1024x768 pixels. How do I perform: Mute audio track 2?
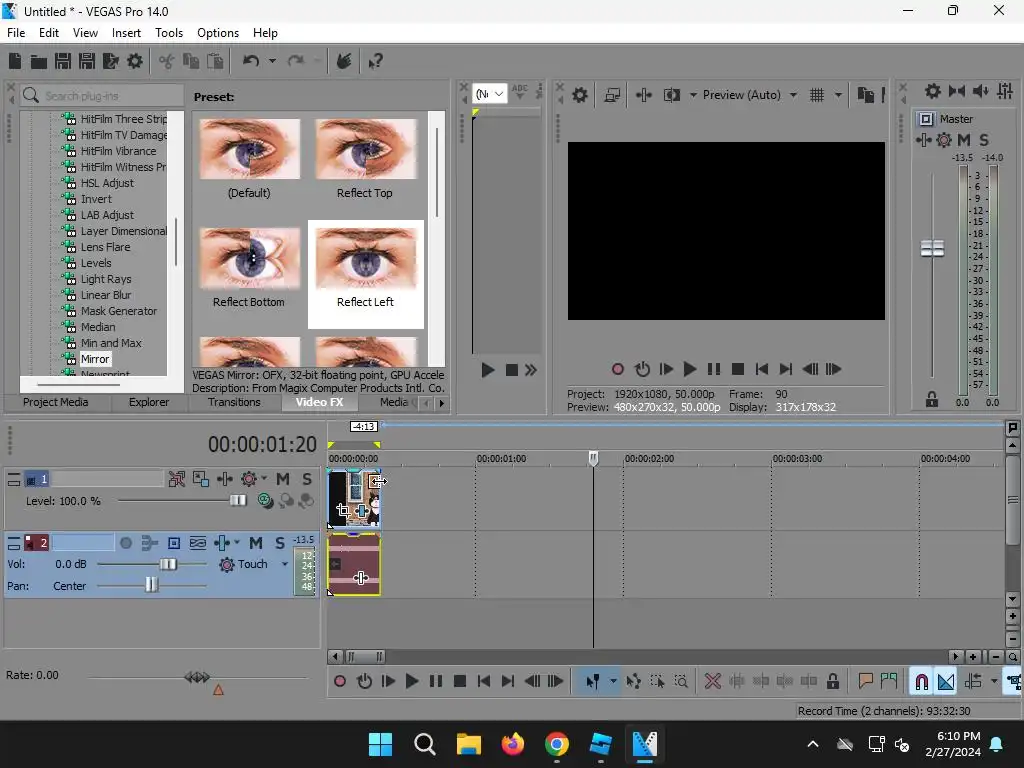(x=256, y=543)
